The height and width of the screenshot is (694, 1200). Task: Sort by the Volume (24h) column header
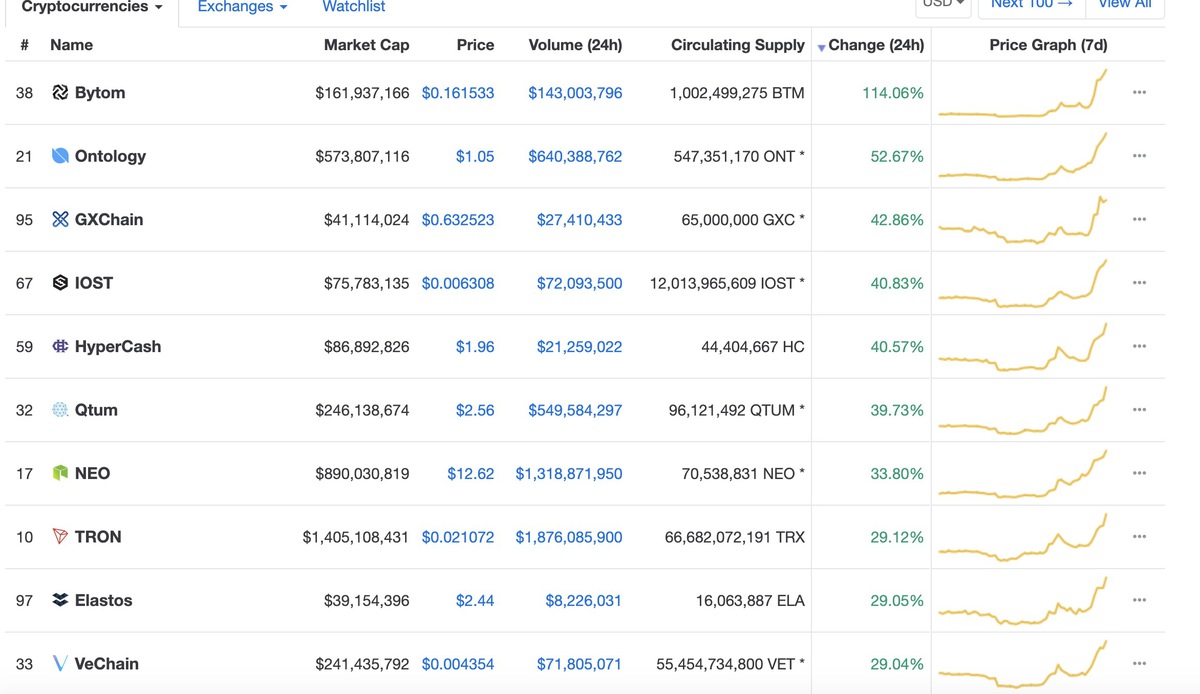(x=575, y=45)
